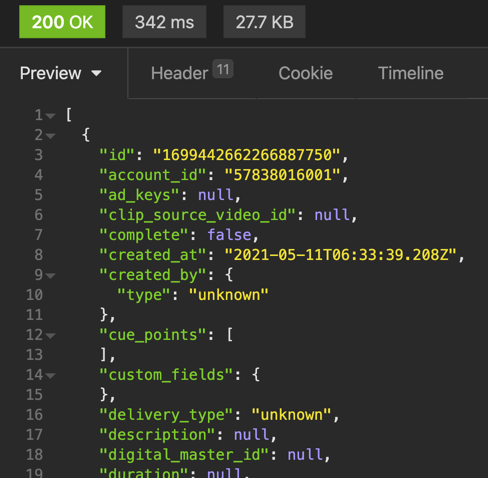Click line number 3 in the gutter
The image size is (488, 478).
click(39, 155)
